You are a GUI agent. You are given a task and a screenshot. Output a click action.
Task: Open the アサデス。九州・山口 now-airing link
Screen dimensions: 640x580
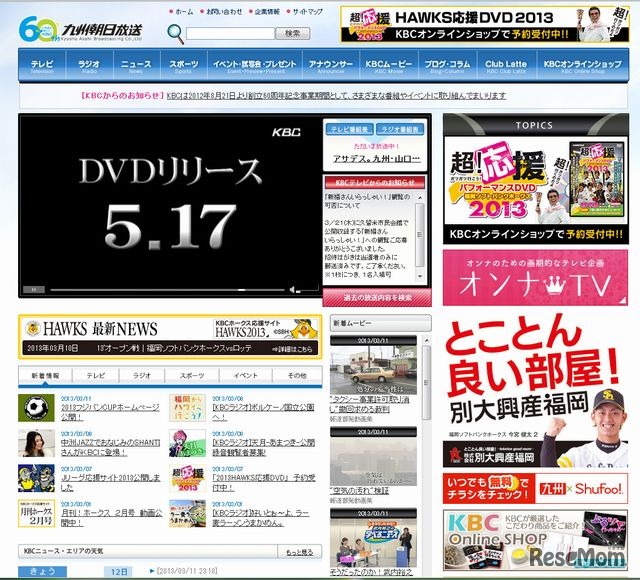[376, 159]
